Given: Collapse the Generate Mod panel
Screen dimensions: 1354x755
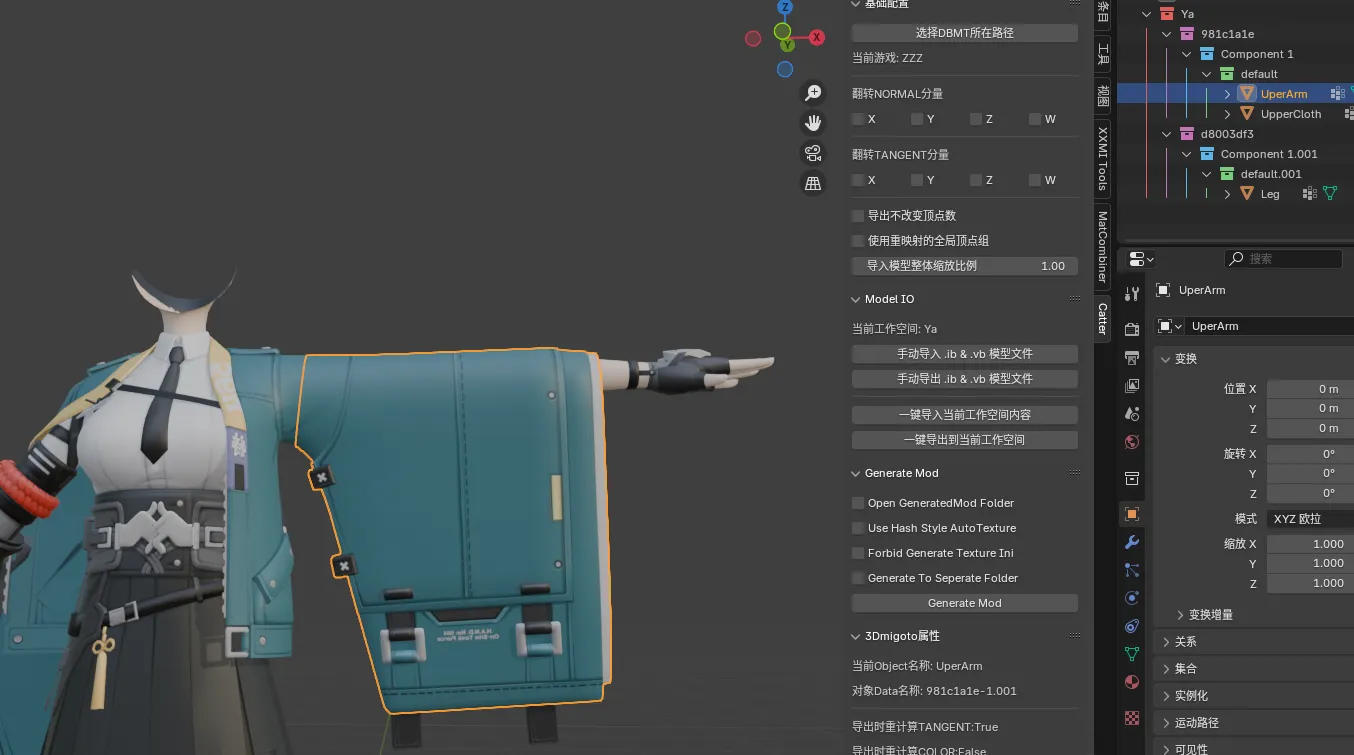Looking at the screenshot, I should pyautogui.click(x=856, y=473).
